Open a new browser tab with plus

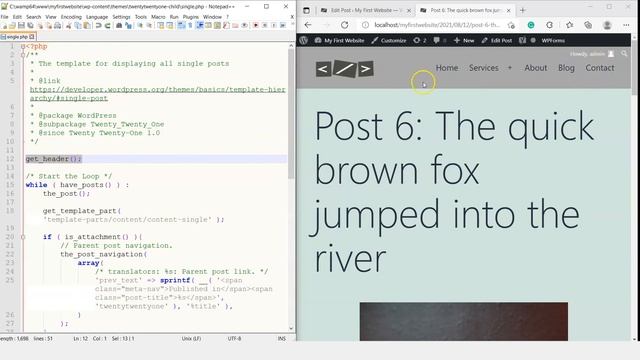pyautogui.click(x=522, y=10)
